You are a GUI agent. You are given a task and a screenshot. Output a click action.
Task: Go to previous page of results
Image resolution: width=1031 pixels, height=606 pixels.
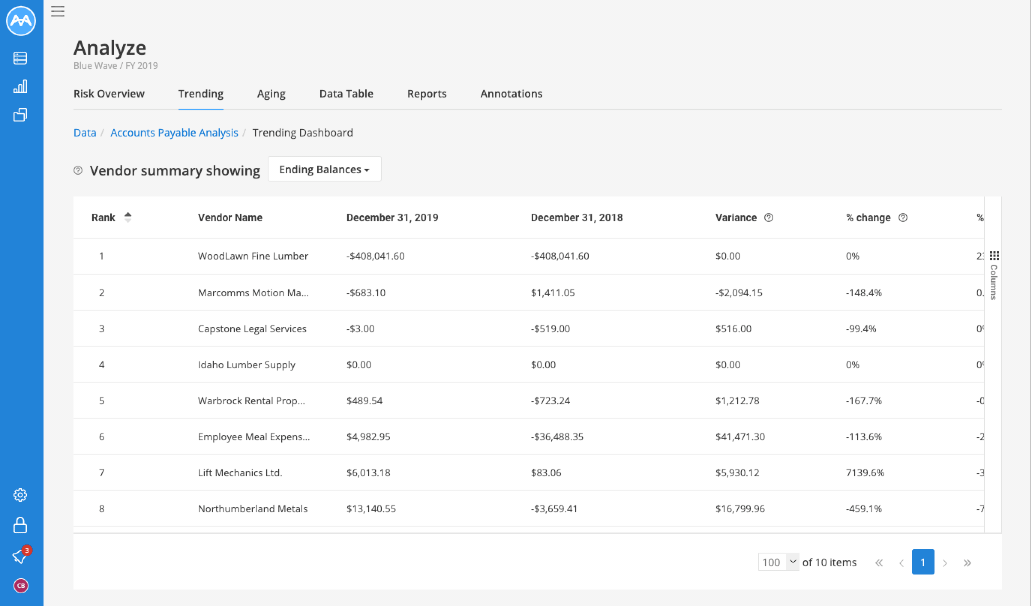point(901,563)
